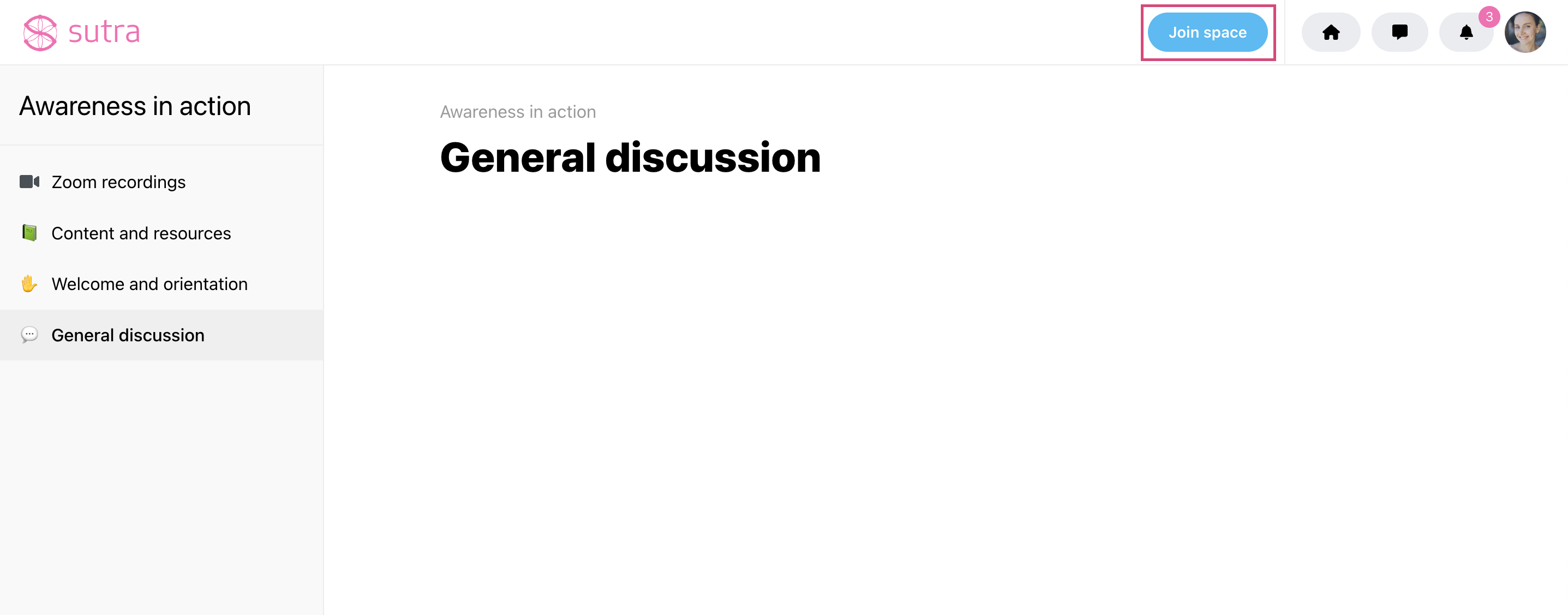Viewport: 1568px width, 615px height.
Task: Open the user profile avatar
Action: (1525, 32)
